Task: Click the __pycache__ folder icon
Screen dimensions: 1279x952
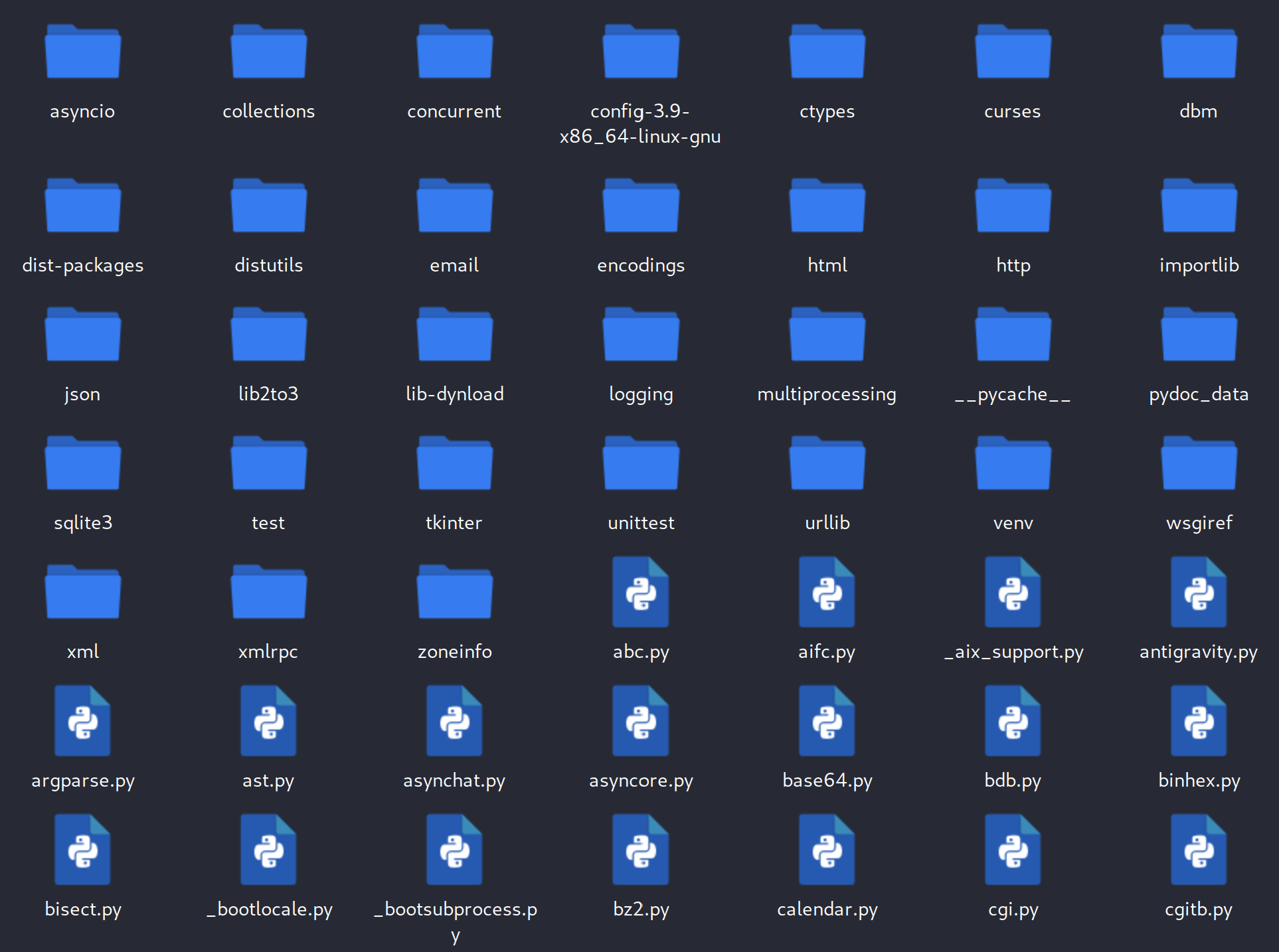Action: click(1013, 335)
